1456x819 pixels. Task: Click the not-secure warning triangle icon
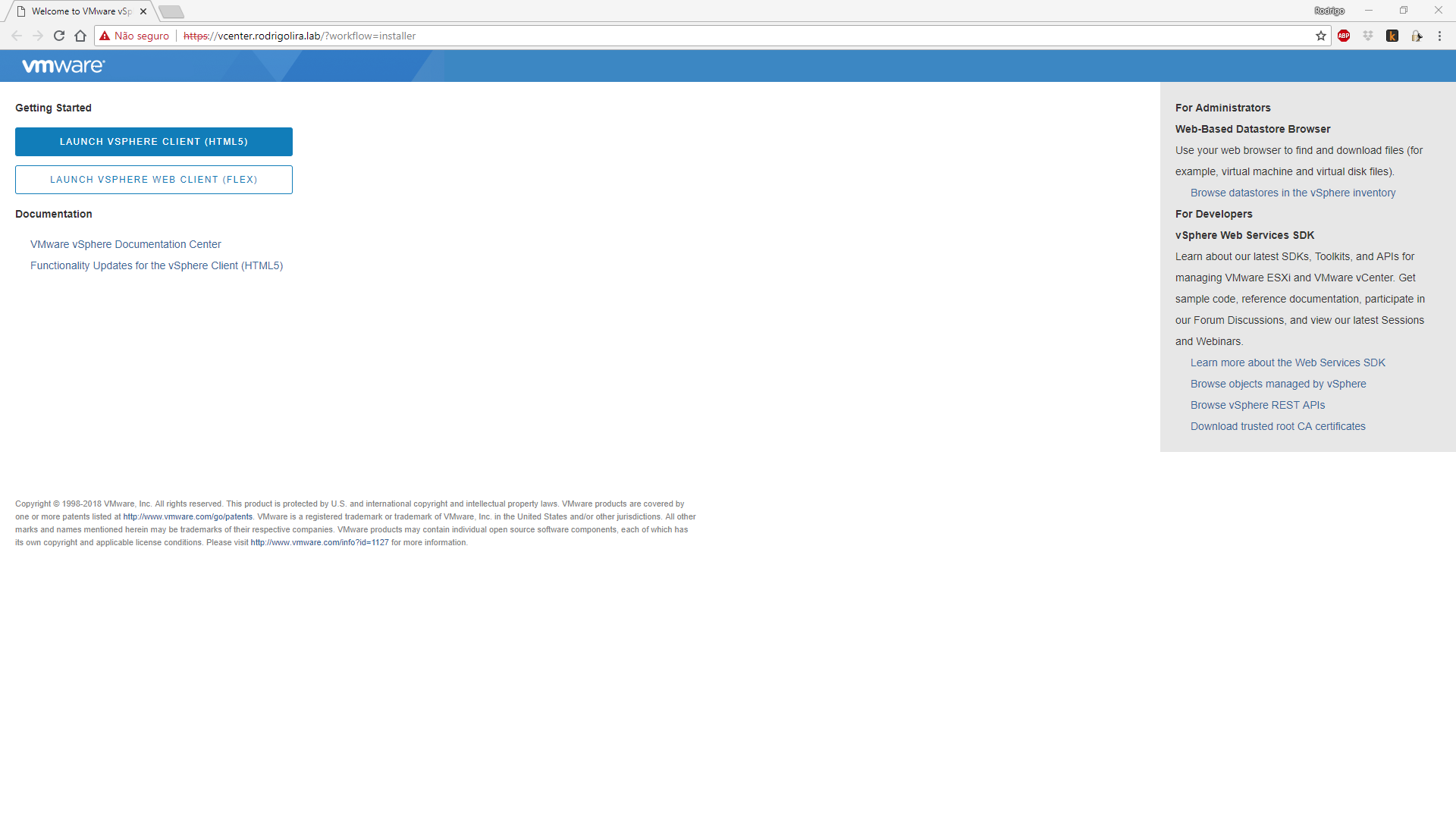[105, 36]
